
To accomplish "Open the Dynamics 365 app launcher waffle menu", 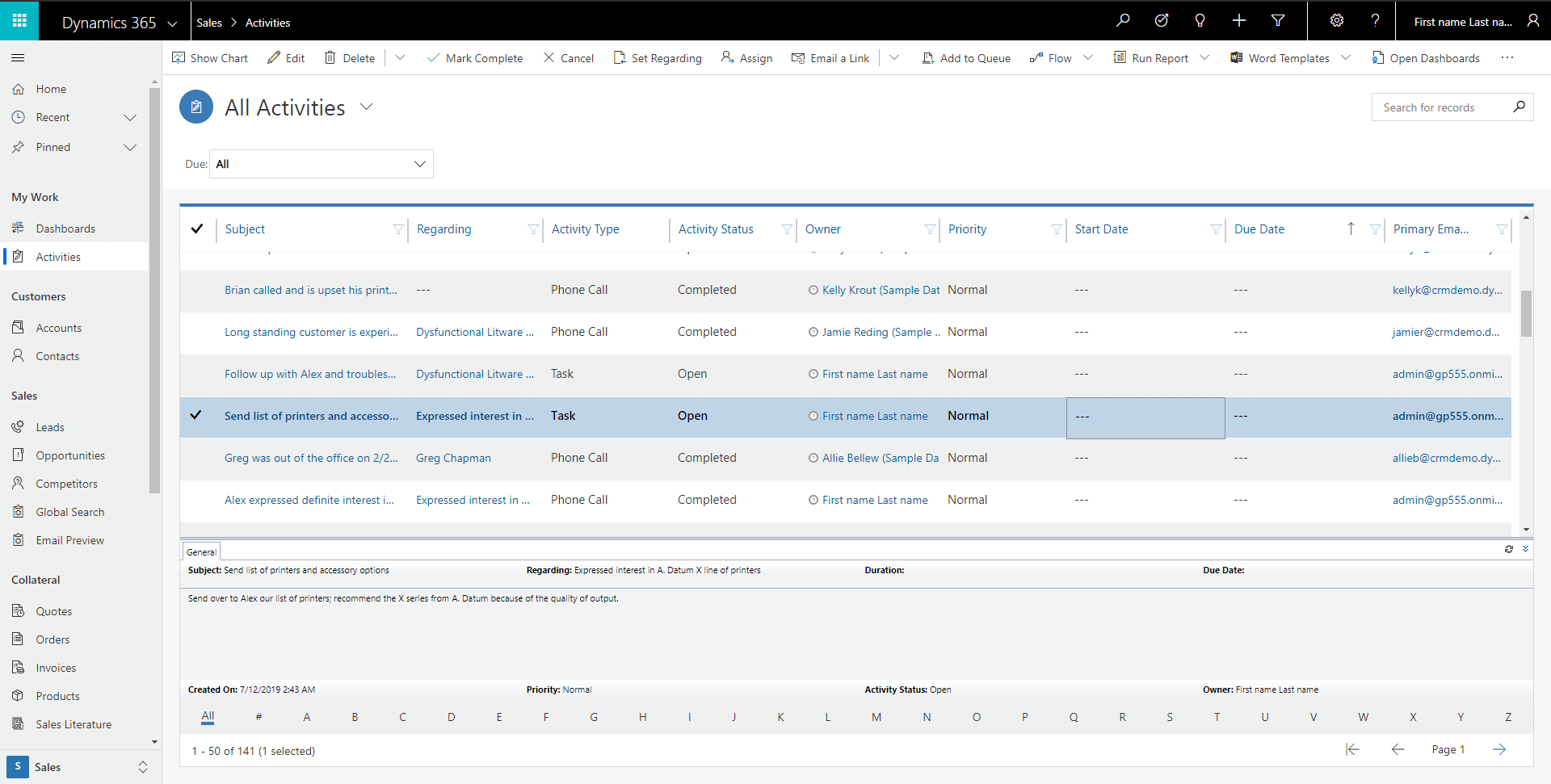I will point(18,20).
